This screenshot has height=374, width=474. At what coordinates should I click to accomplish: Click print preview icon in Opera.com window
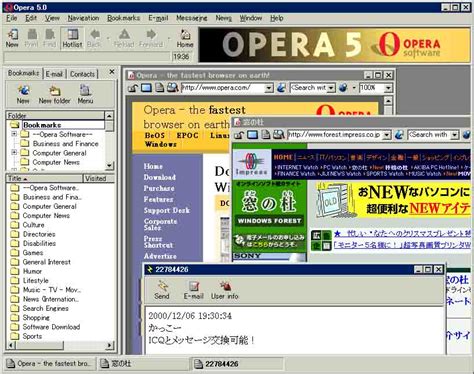click(x=172, y=88)
